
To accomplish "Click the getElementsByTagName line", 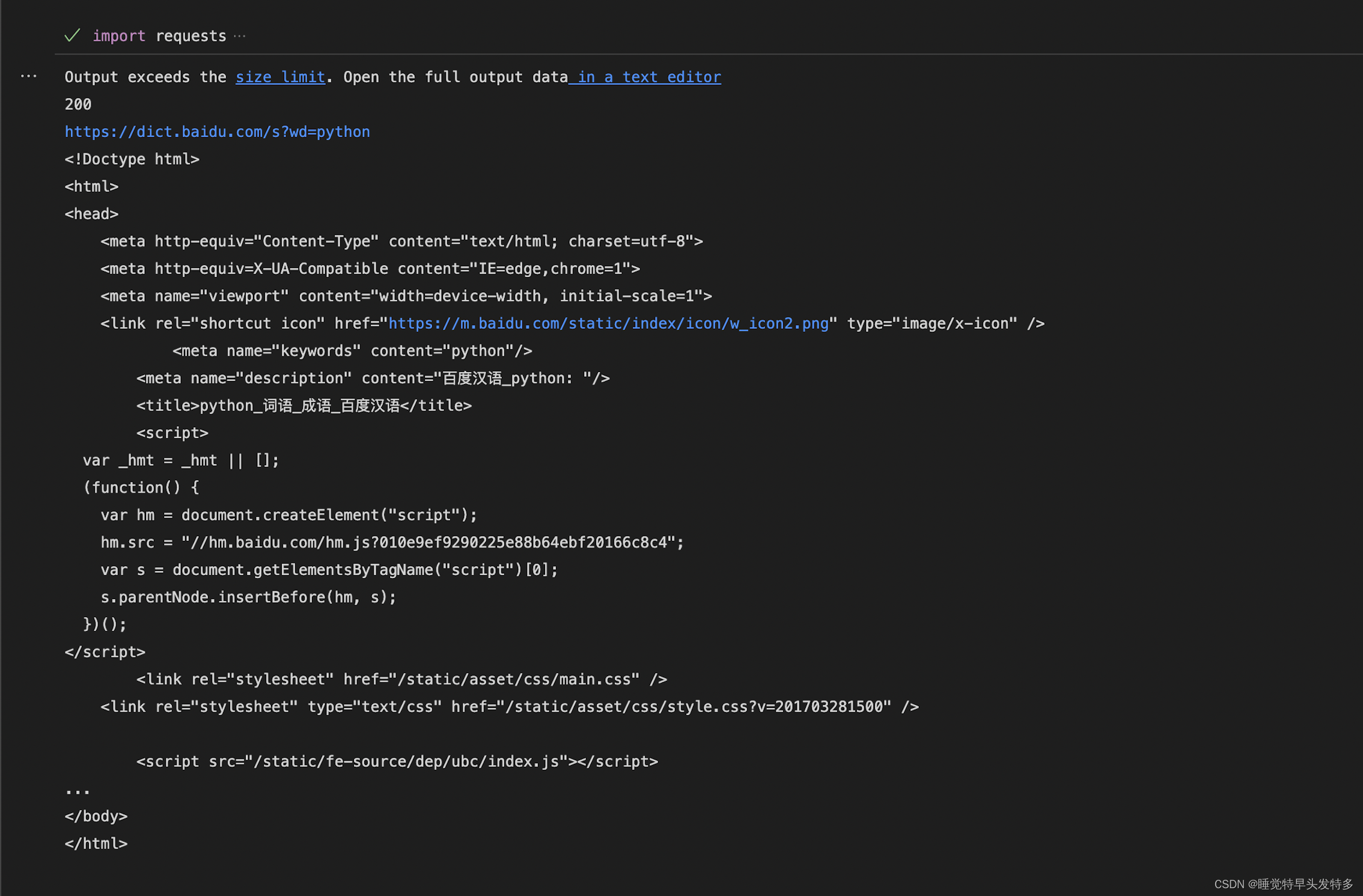I will tap(329, 570).
